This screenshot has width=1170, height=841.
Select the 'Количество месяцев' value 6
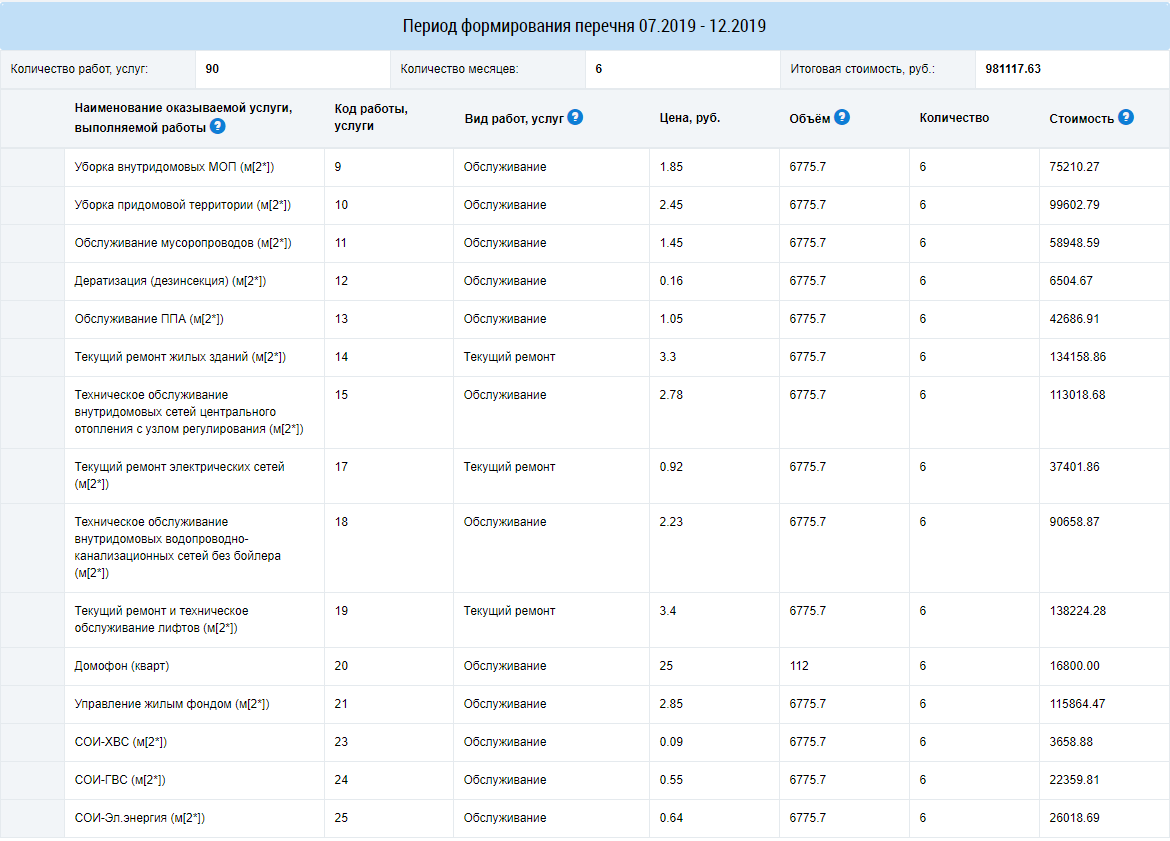click(x=598, y=69)
